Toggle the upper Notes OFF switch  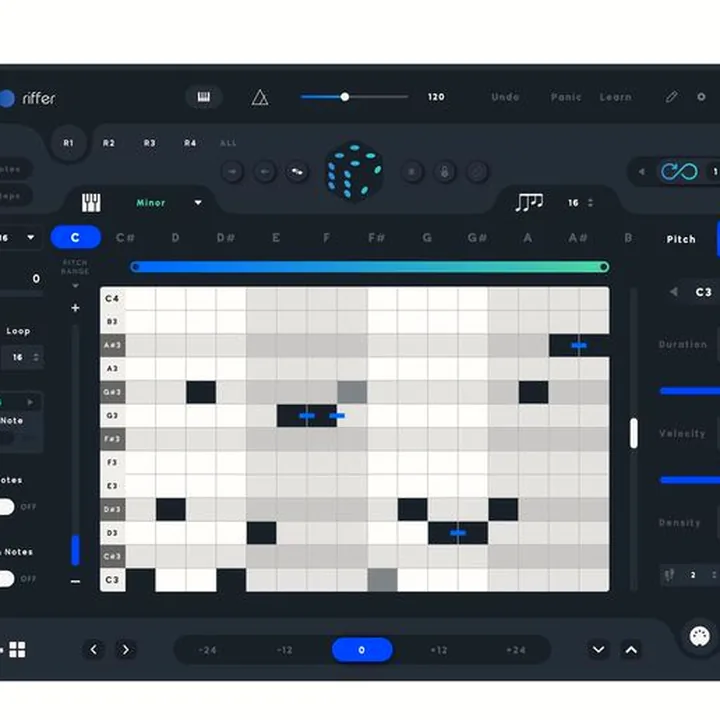click(6, 507)
